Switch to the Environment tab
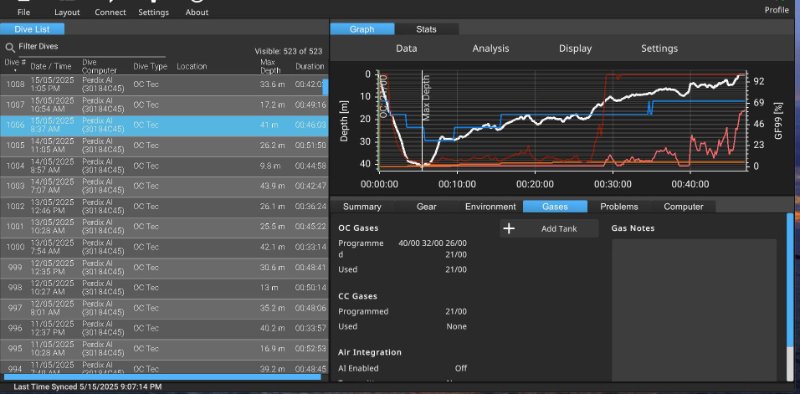This screenshot has width=800, height=394. coord(491,207)
